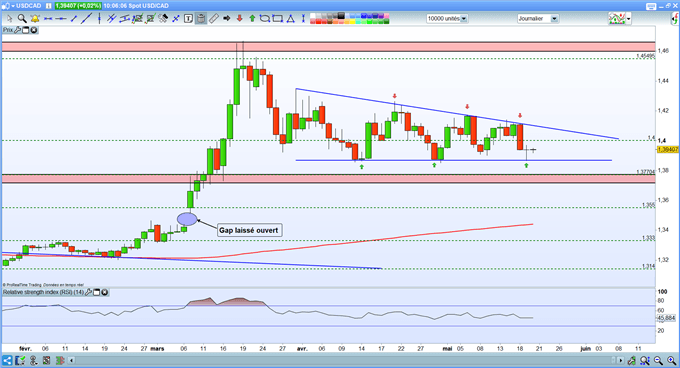Select the ruler measuring tool
The image size is (680, 368).
pyautogui.click(x=213, y=19)
